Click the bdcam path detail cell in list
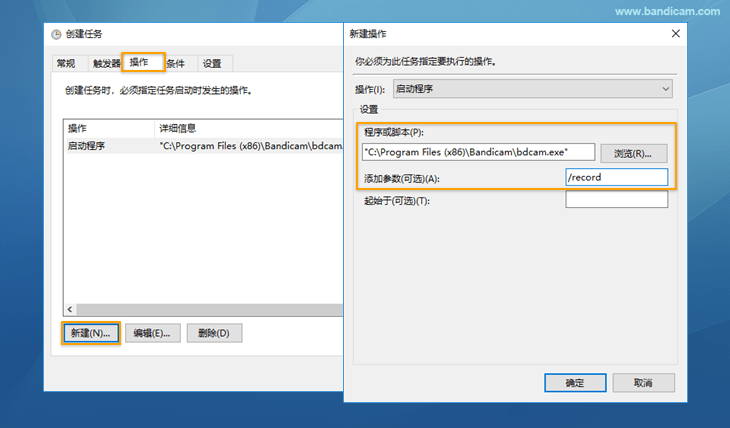The image size is (730, 428). pos(250,146)
